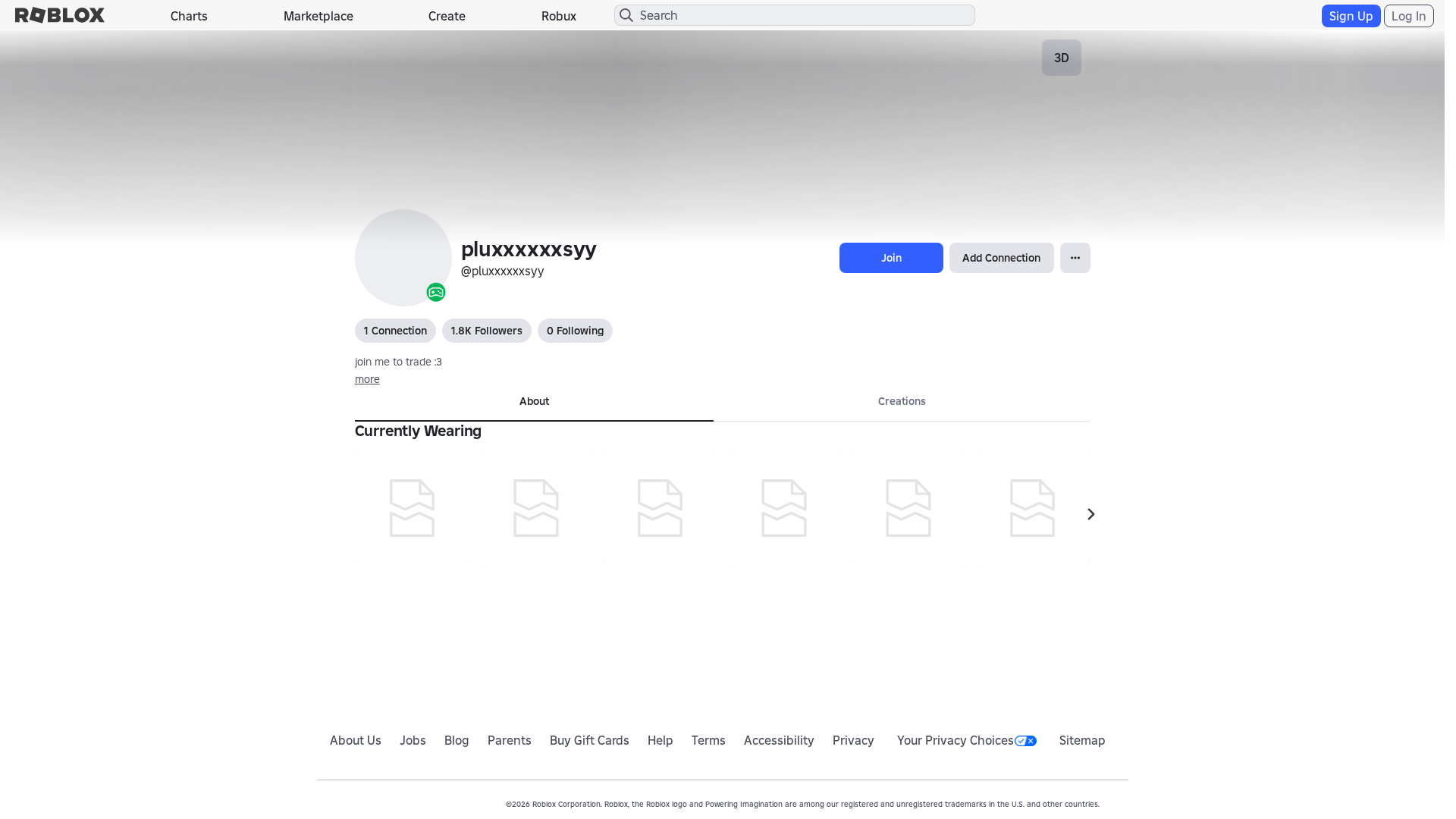View the 1.8K Followers list
Image resolution: width=1456 pixels, height=819 pixels.
point(487,331)
